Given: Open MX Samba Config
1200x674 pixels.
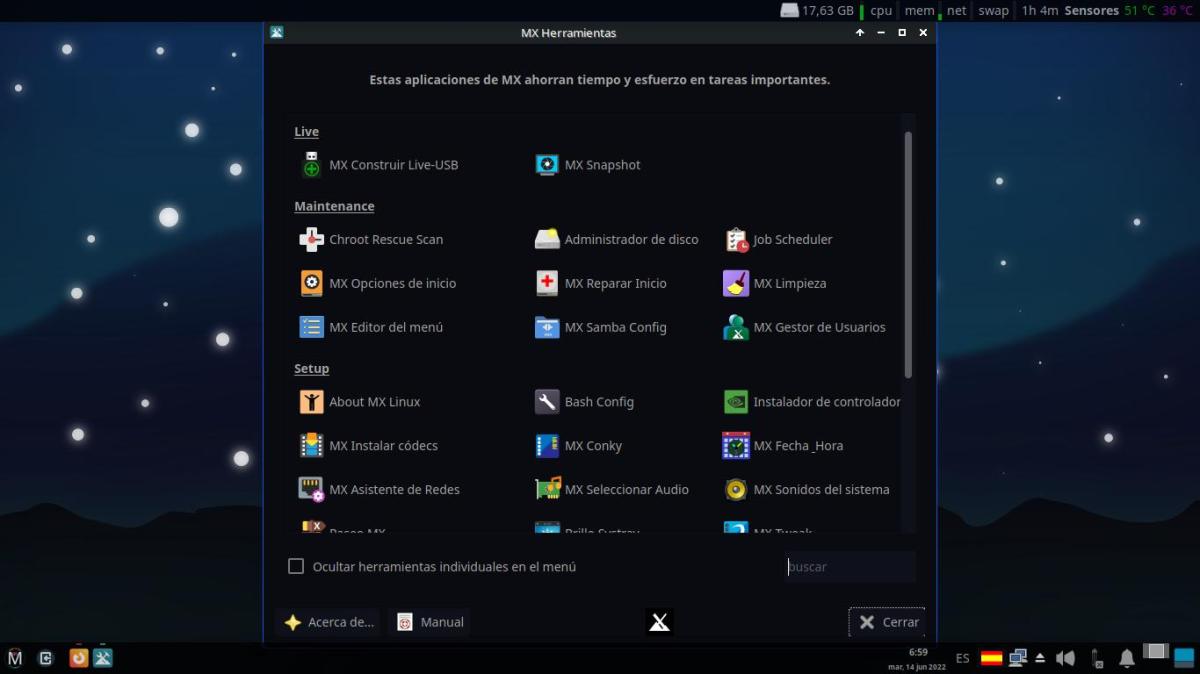Looking at the screenshot, I should (602, 328).
